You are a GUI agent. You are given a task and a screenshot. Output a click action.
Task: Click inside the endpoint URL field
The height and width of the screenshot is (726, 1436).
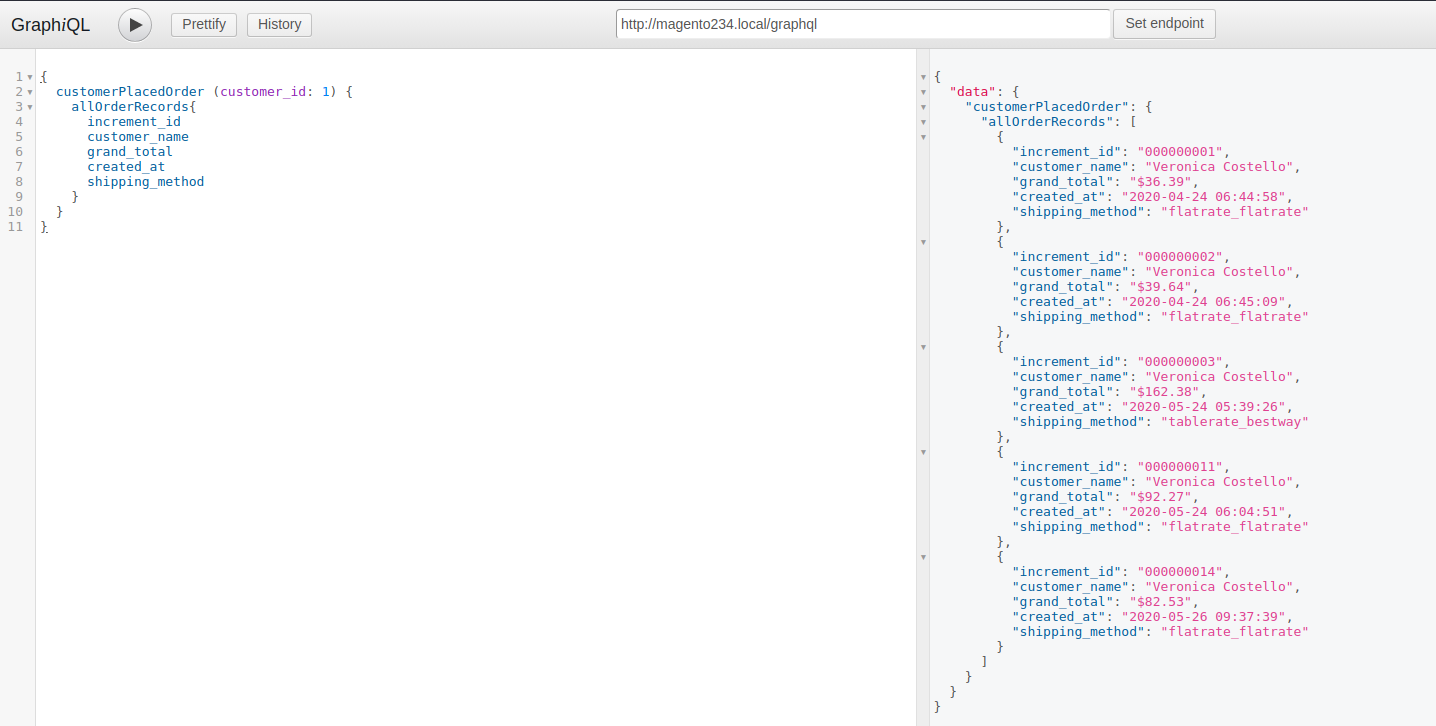pos(862,24)
